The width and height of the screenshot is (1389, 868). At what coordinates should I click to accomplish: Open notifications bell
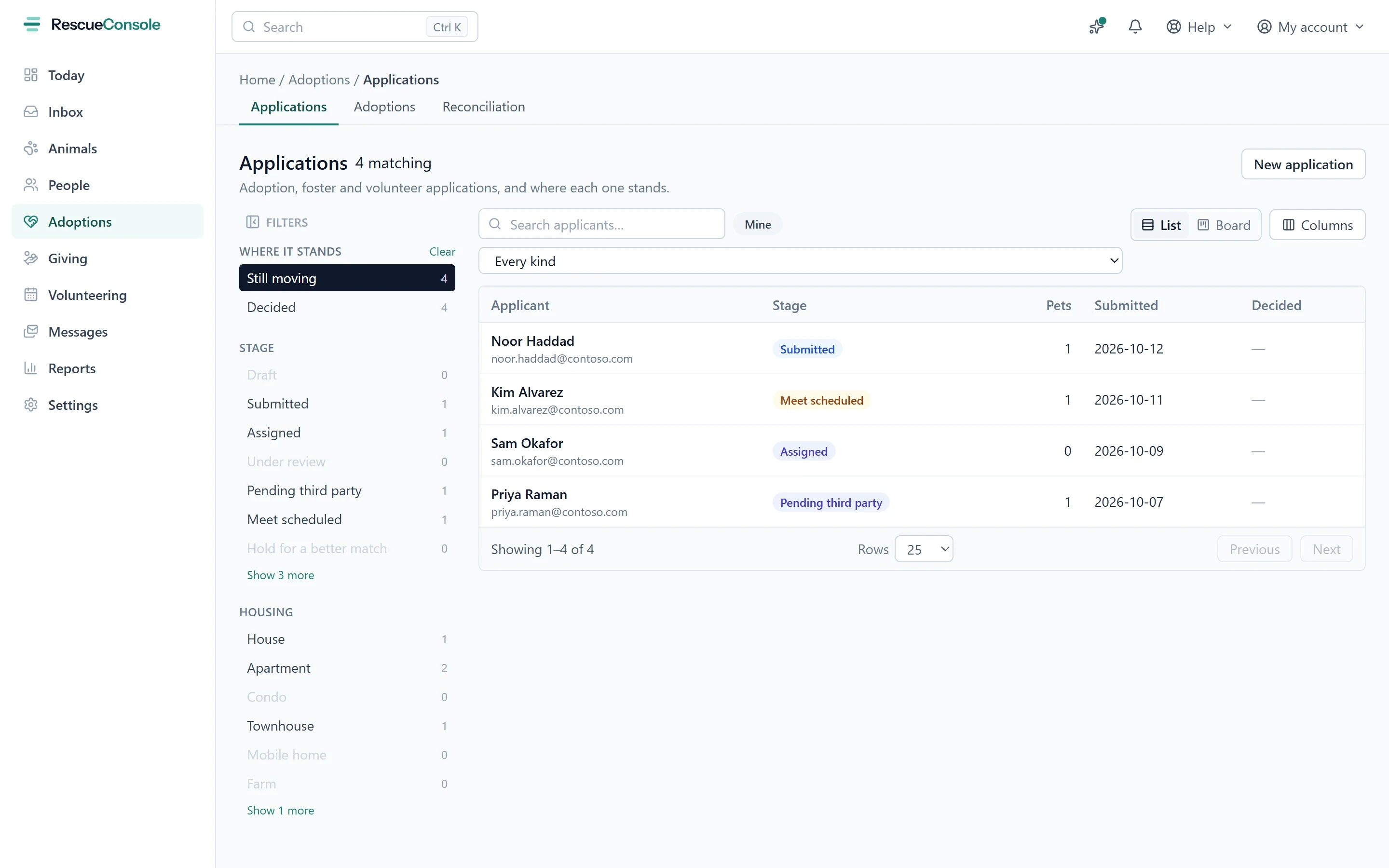(x=1135, y=27)
